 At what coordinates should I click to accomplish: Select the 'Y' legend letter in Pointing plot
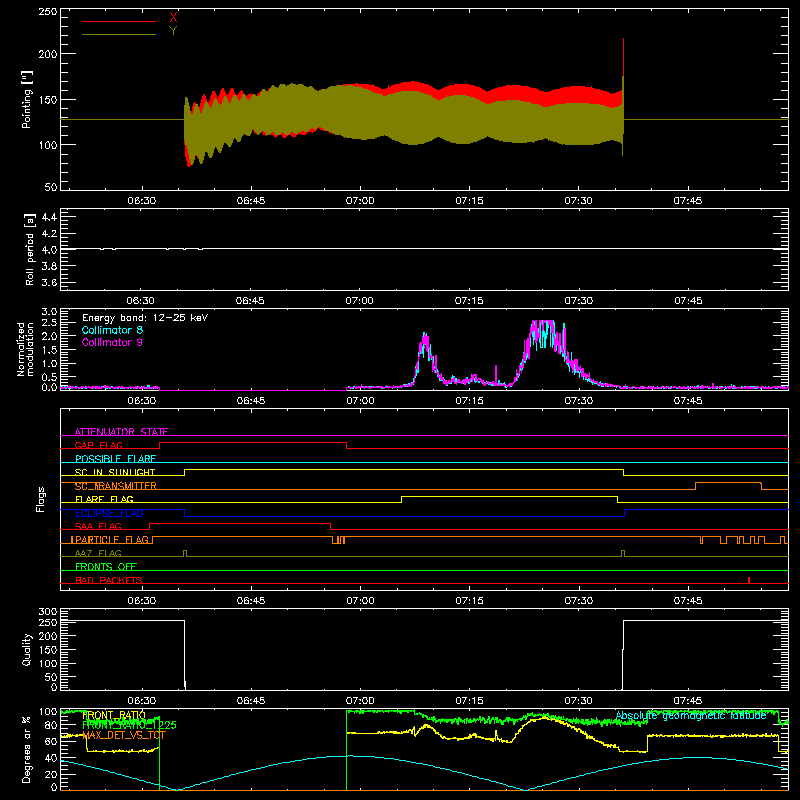[x=173, y=31]
